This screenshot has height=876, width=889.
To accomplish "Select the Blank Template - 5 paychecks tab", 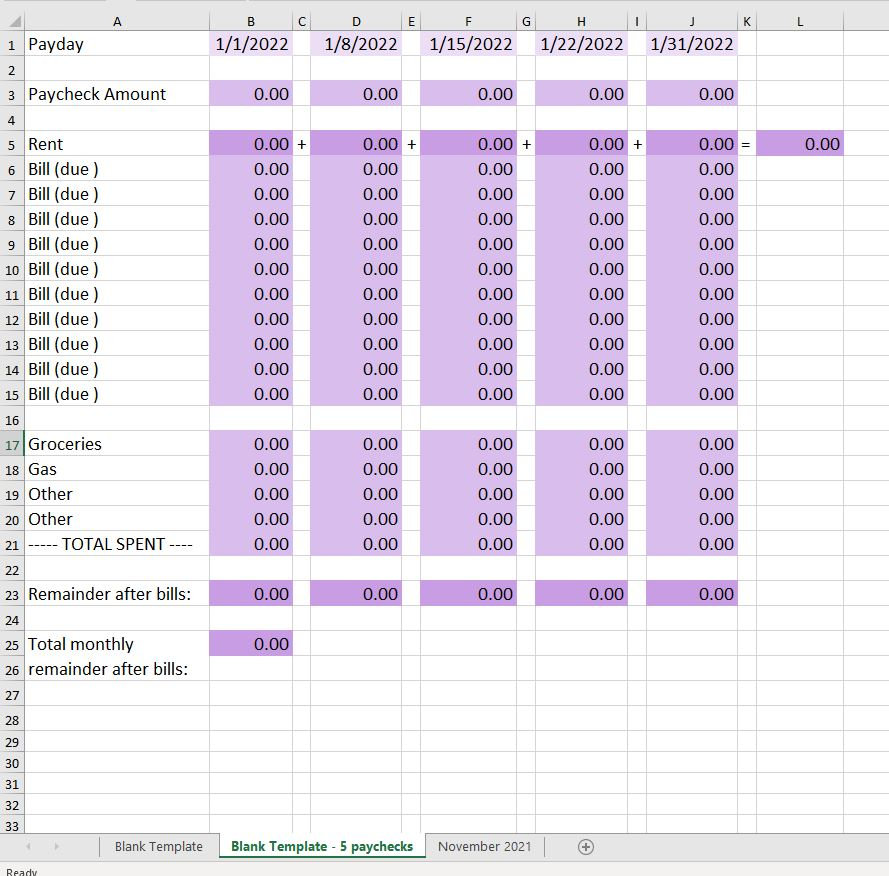I will 320,846.
